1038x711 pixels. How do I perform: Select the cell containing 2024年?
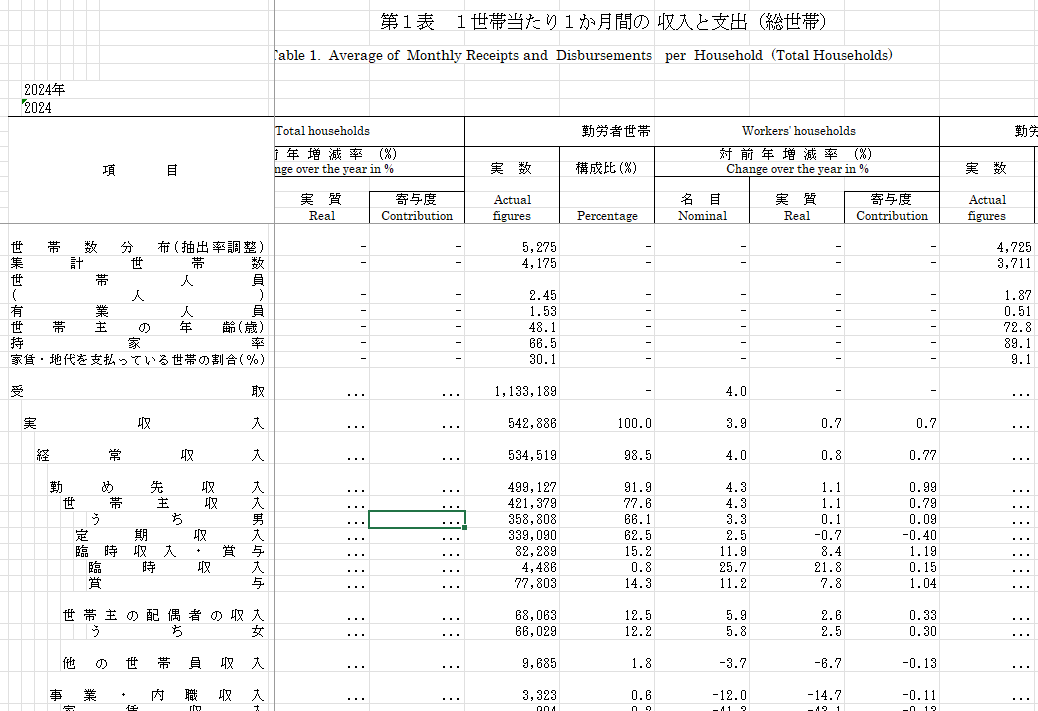point(44,89)
